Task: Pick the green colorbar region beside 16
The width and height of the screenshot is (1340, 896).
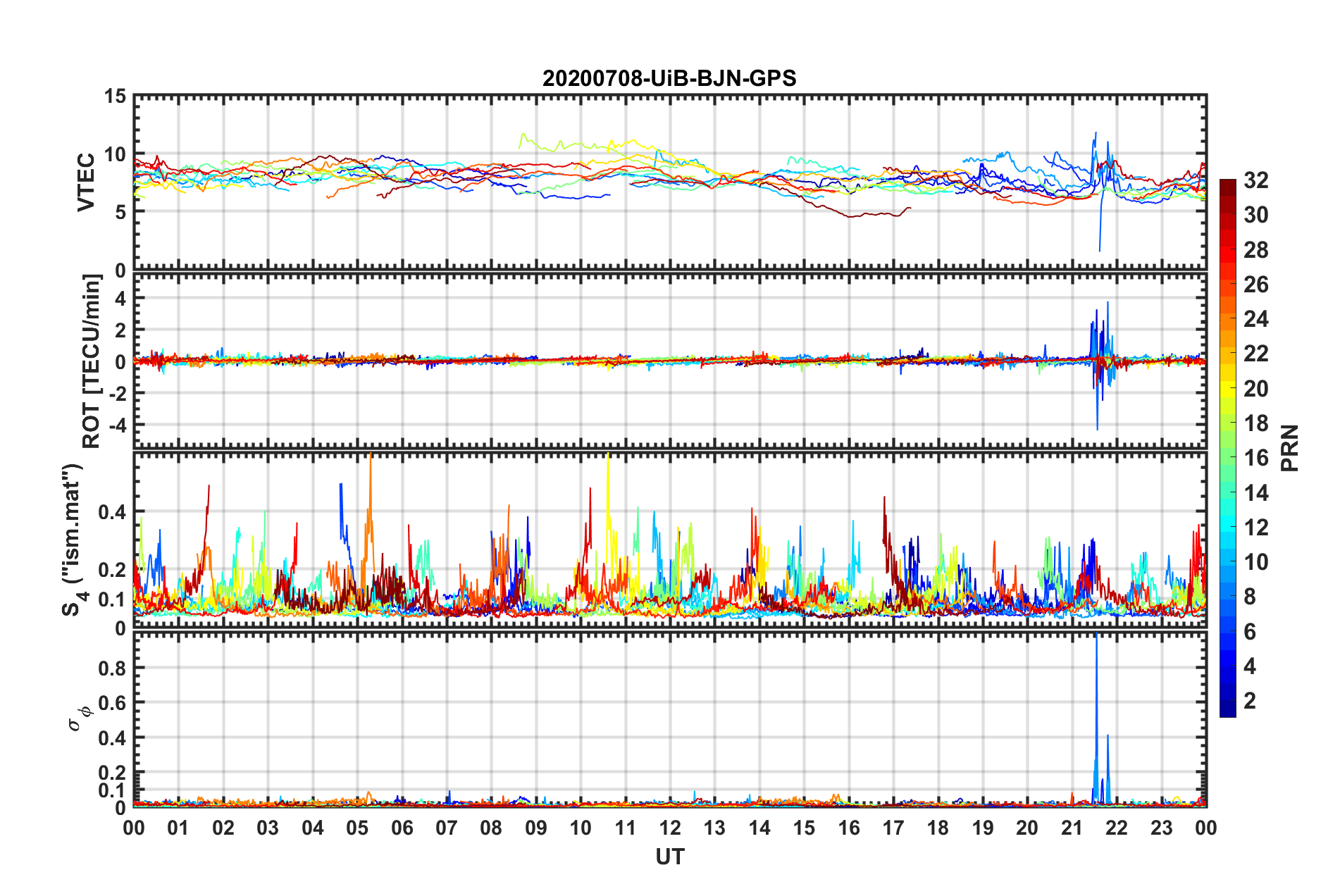Action: point(1227,458)
